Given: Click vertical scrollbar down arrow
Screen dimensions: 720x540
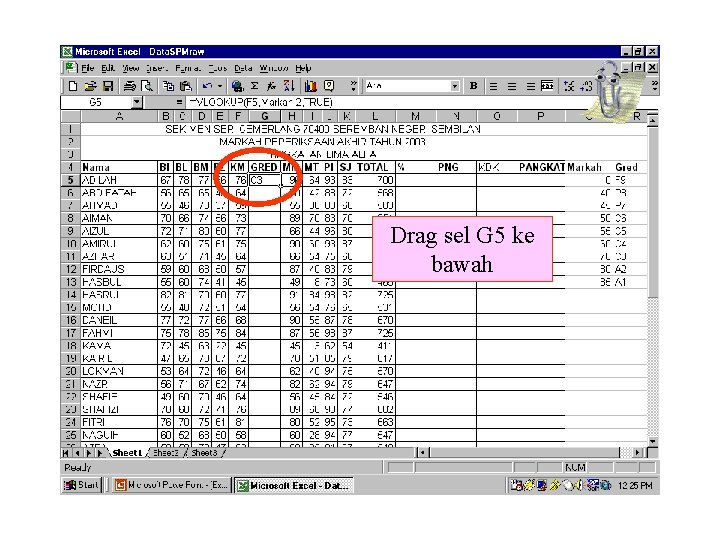Looking at the screenshot, I should pos(653,441).
